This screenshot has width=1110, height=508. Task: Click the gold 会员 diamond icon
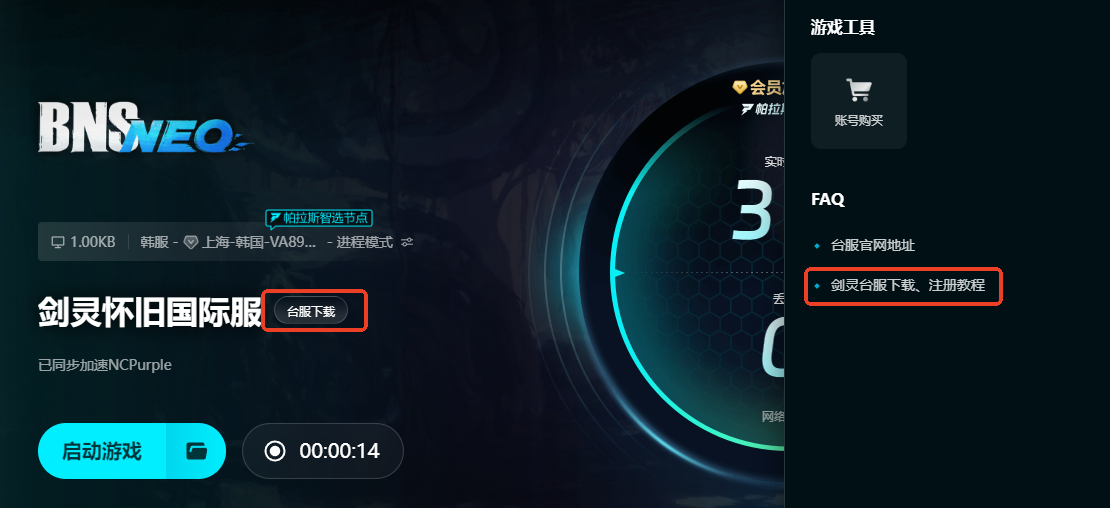coord(740,87)
